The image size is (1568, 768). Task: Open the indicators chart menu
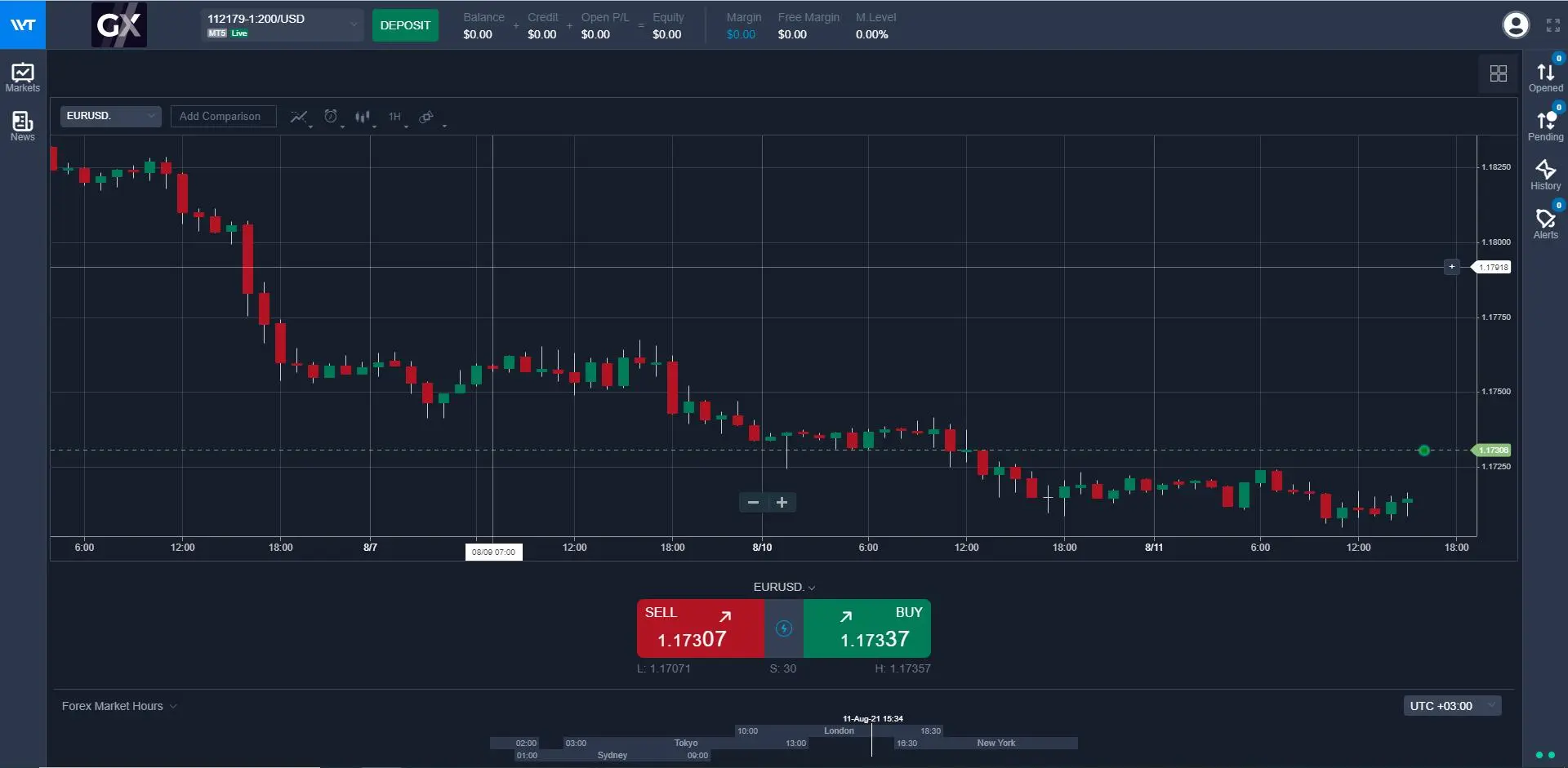click(x=300, y=117)
